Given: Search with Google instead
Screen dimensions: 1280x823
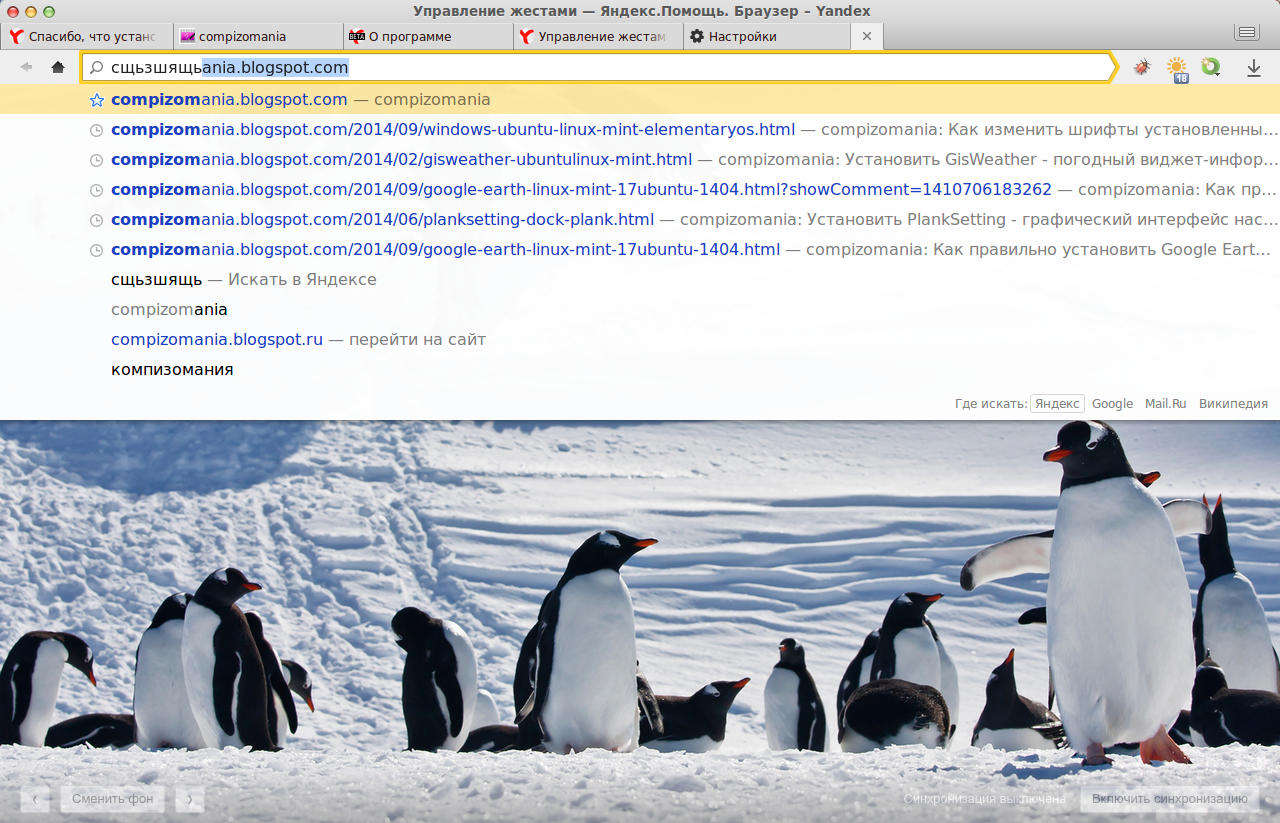Looking at the screenshot, I should coord(1112,404).
